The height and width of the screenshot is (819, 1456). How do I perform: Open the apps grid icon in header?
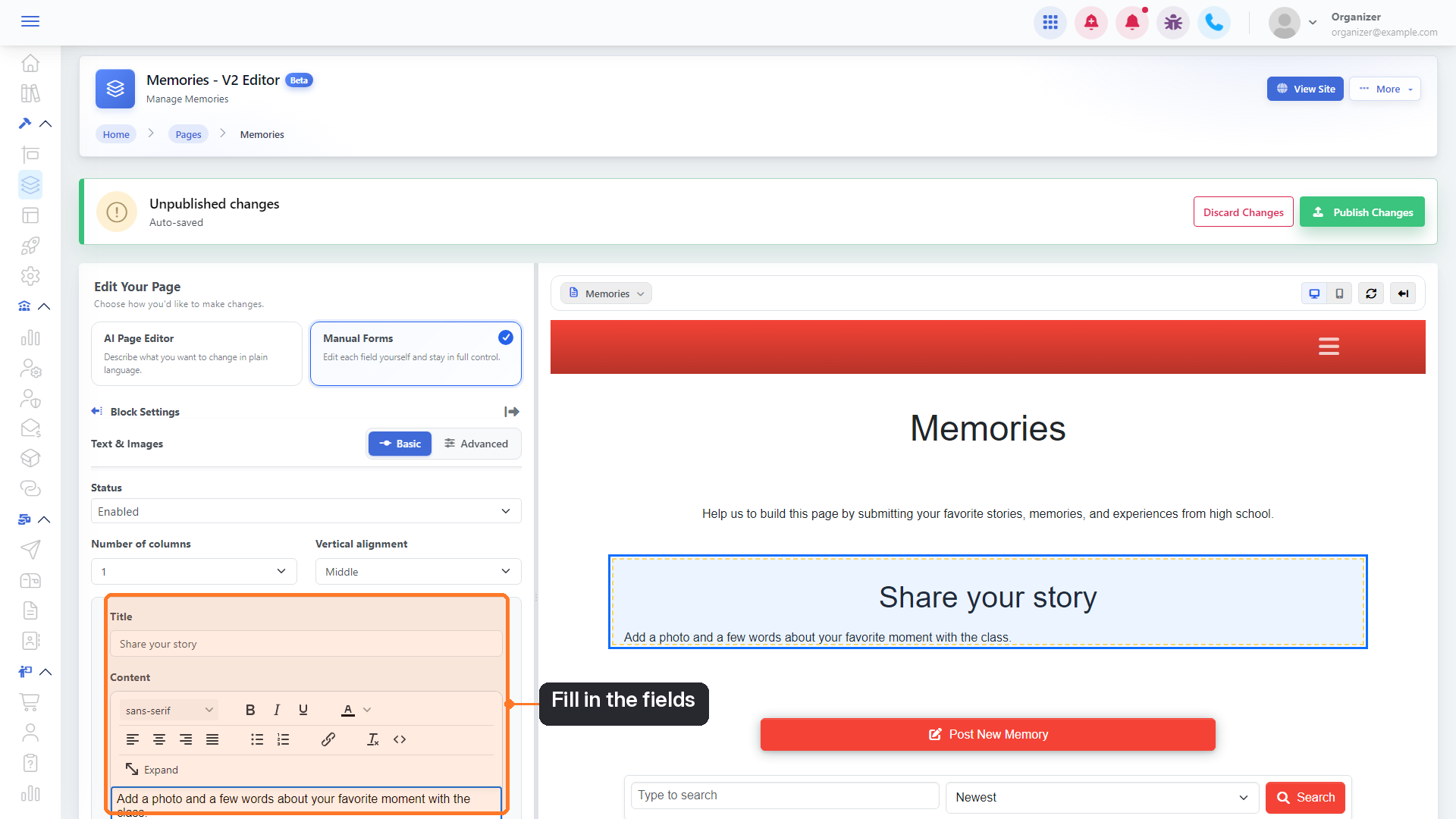1050,23
